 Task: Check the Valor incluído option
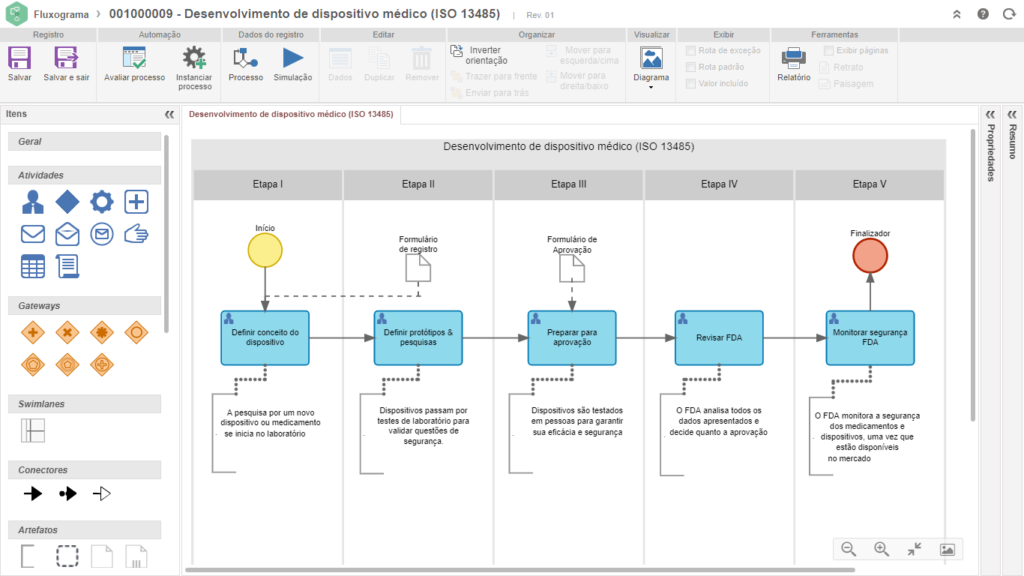pyautogui.click(x=692, y=84)
